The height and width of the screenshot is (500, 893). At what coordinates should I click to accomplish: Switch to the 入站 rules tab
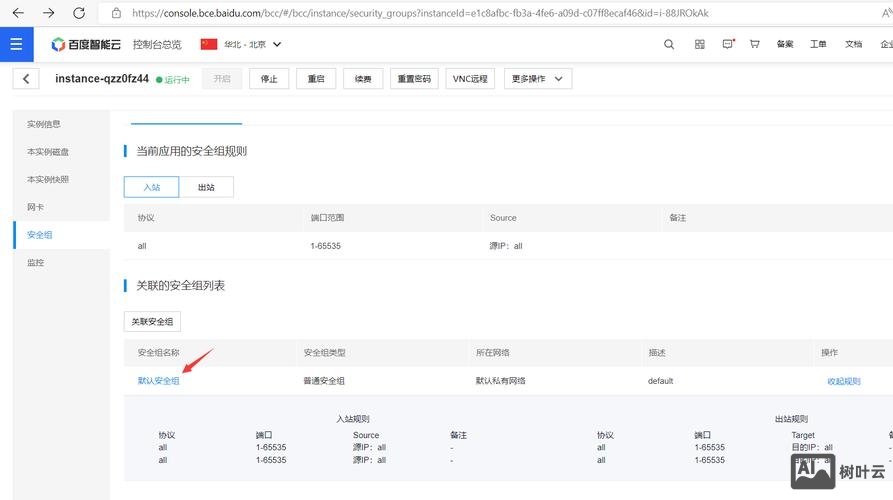point(151,187)
